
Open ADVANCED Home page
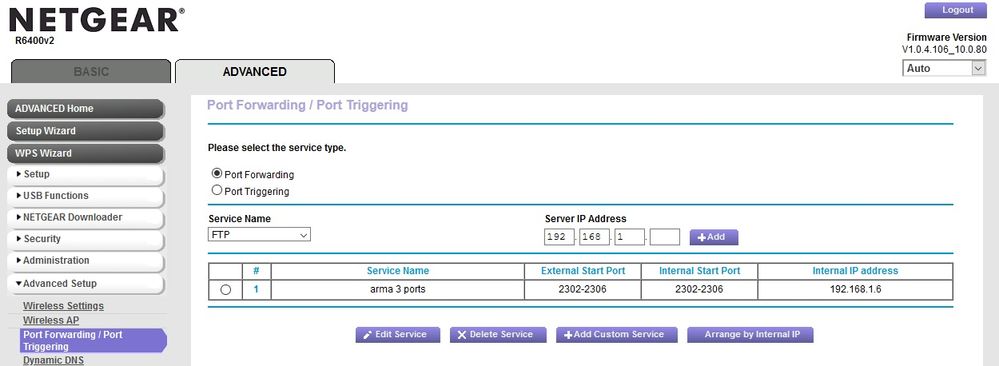85,108
